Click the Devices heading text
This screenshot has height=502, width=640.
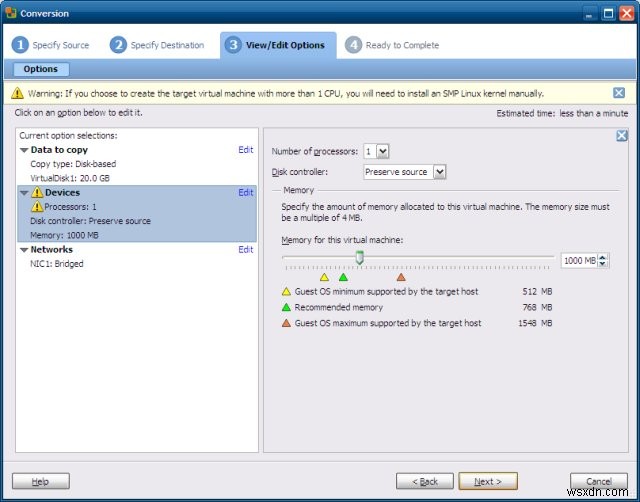click(62, 192)
